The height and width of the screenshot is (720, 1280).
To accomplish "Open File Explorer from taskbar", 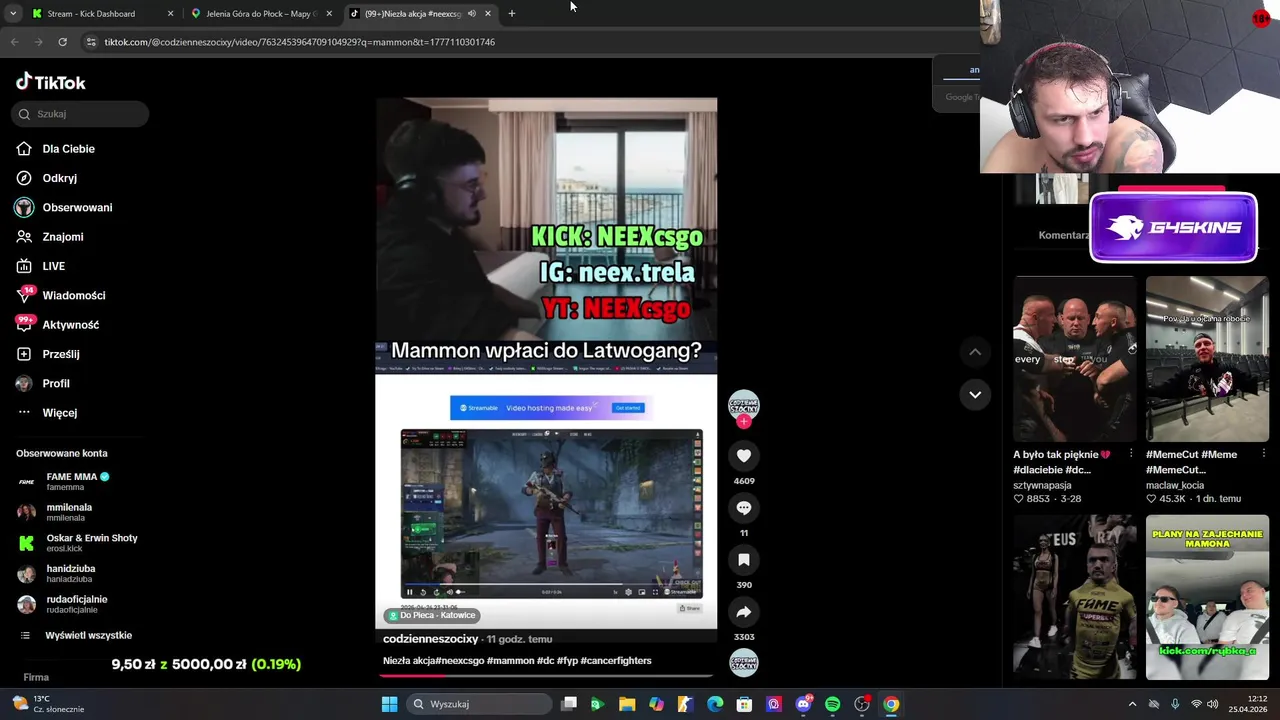I will 627,704.
